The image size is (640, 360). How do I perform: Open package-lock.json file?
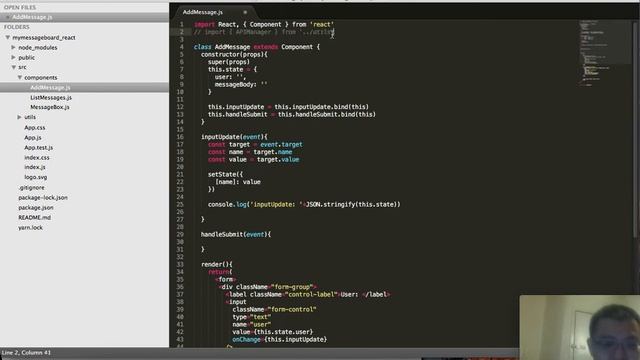point(43,198)
